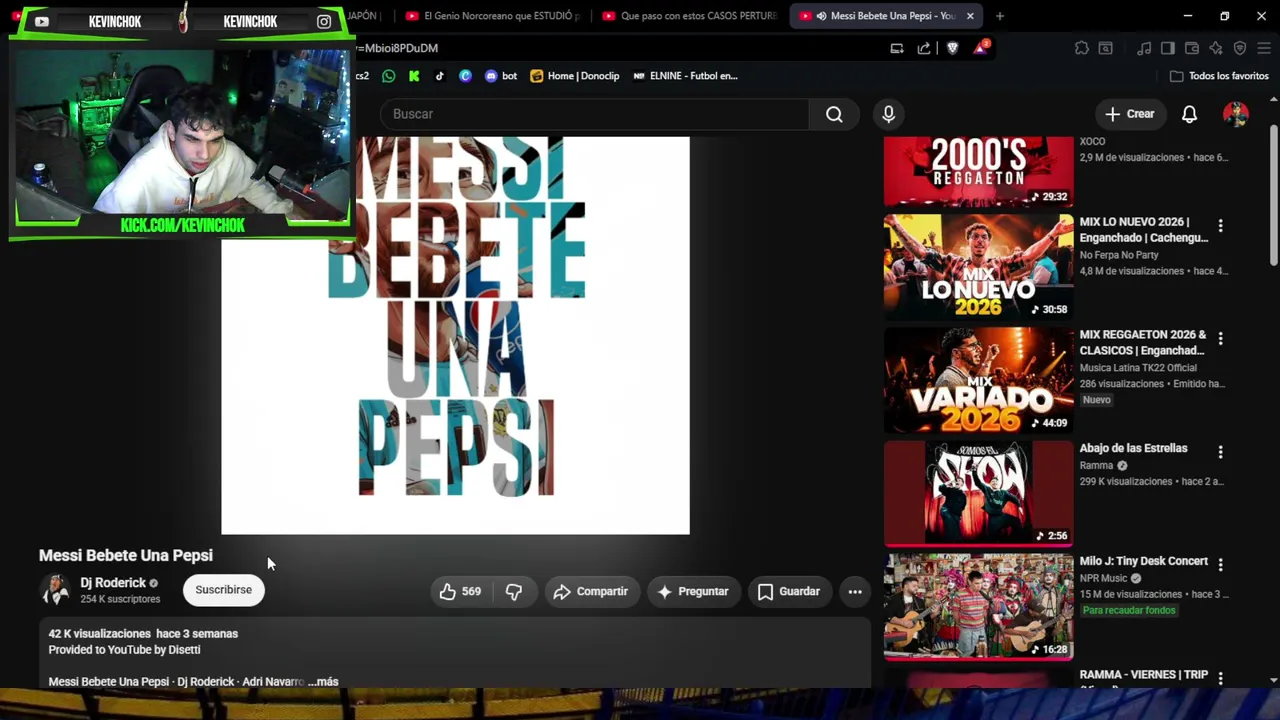Switch to 'Que paso con estos CASOS' tab
Image resolution: width=1280 pixels, height=720 pixels.
[688, 16]
